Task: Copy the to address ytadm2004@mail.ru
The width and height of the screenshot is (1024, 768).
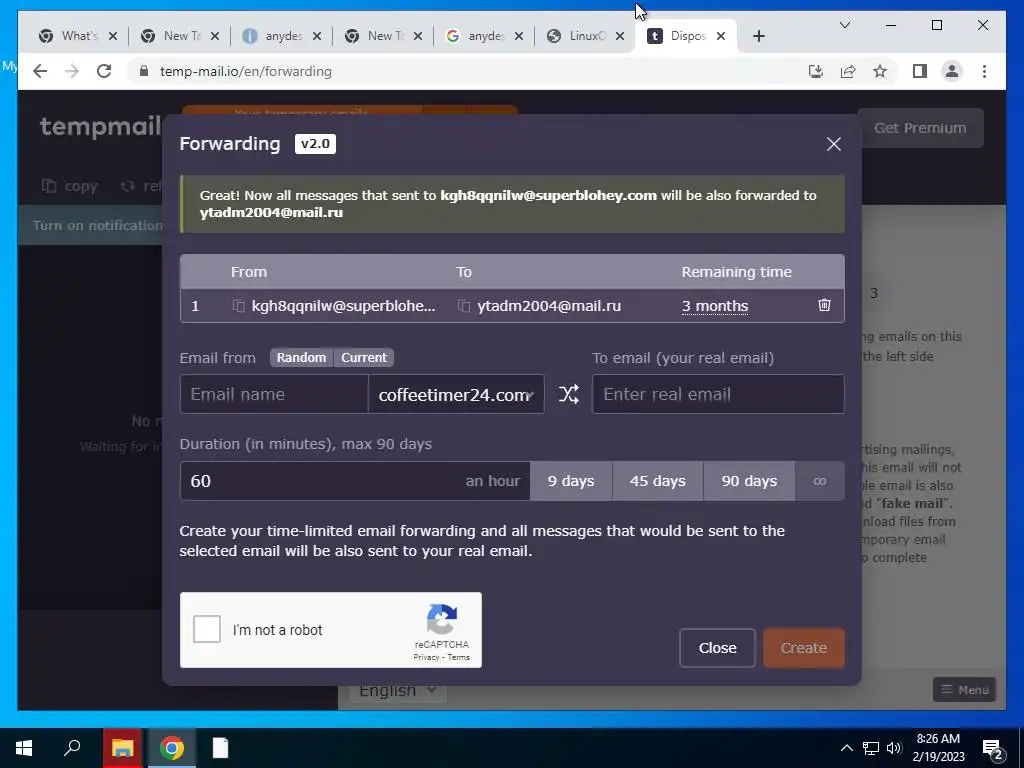Action: pyautogui.click(x=464, y=306)
